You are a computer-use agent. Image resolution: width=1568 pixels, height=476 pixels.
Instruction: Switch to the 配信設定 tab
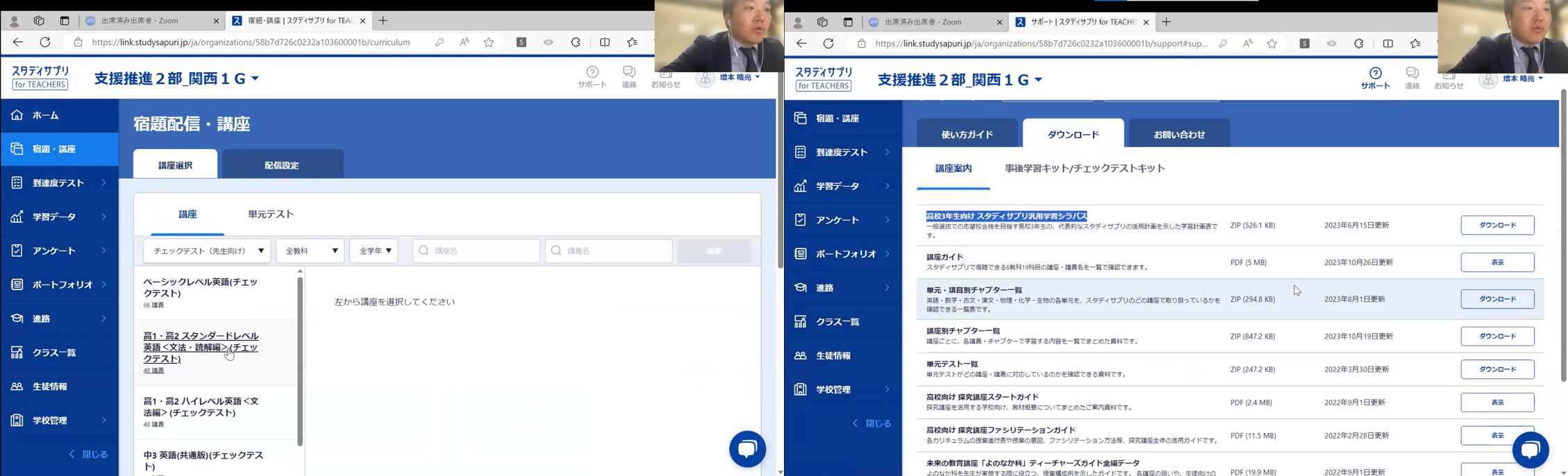tap(282, 164)
